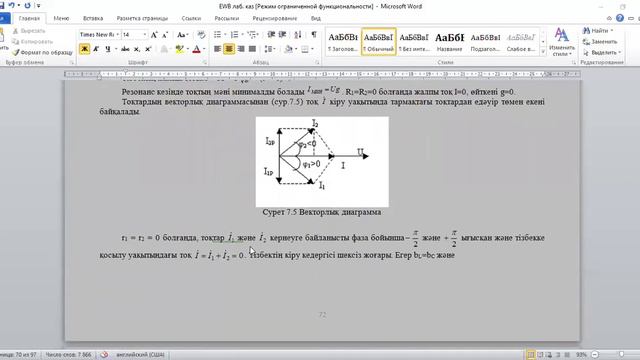Image resolution: width=640 pixels, height=360 pixels.
Task: Click Shading paint bucket icon
Action: [288, 49]
